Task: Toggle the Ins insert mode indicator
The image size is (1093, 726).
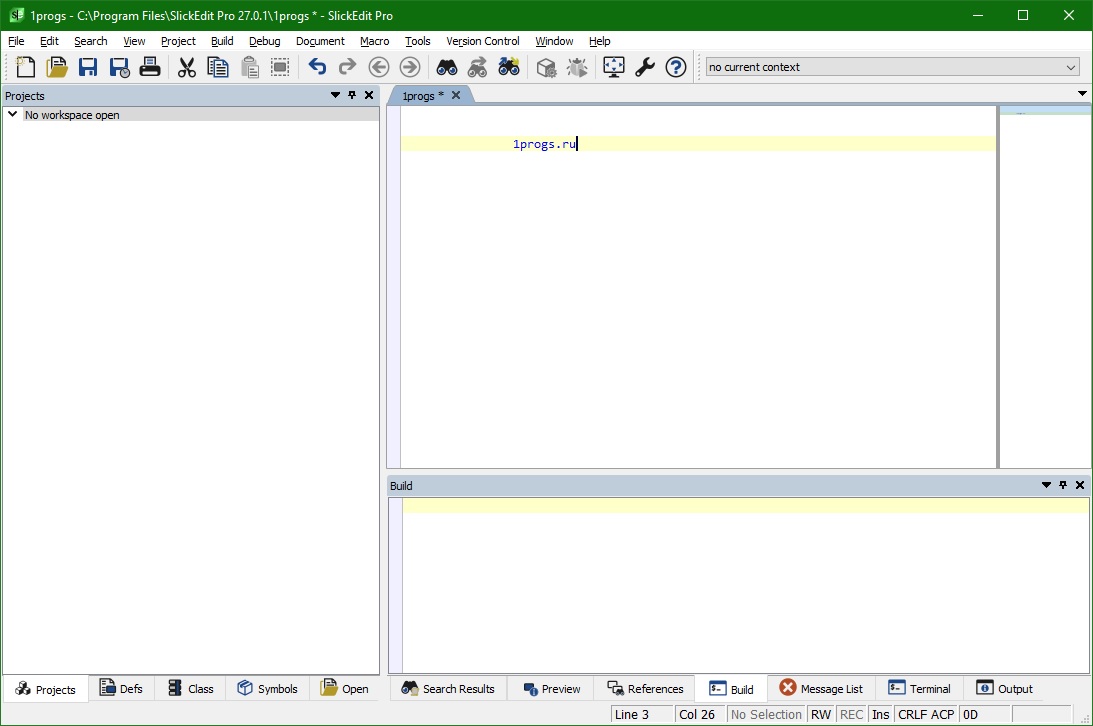Action: pos(880,715)
